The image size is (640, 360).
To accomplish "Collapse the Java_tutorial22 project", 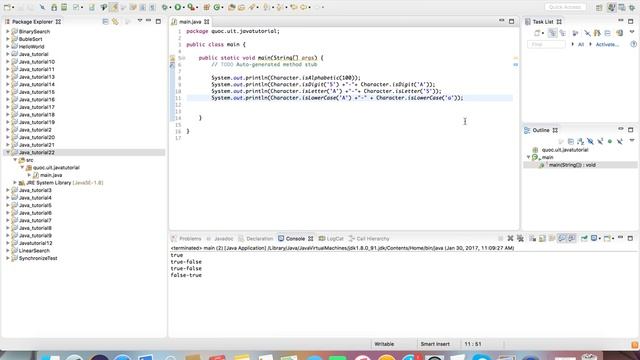I will point(8,152).
